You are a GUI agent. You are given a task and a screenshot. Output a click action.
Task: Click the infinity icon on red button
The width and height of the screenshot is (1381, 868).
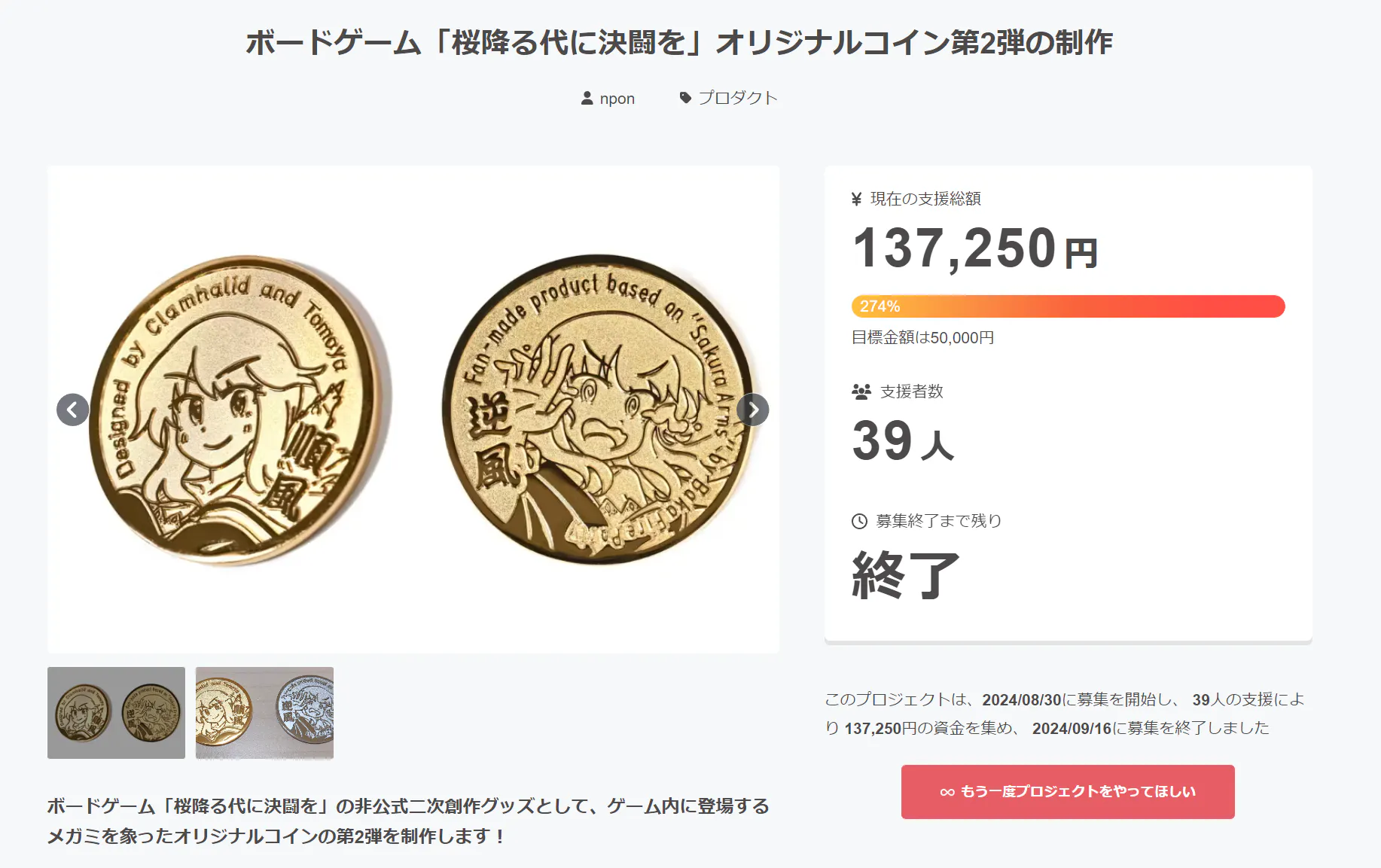tap(947, 792)
